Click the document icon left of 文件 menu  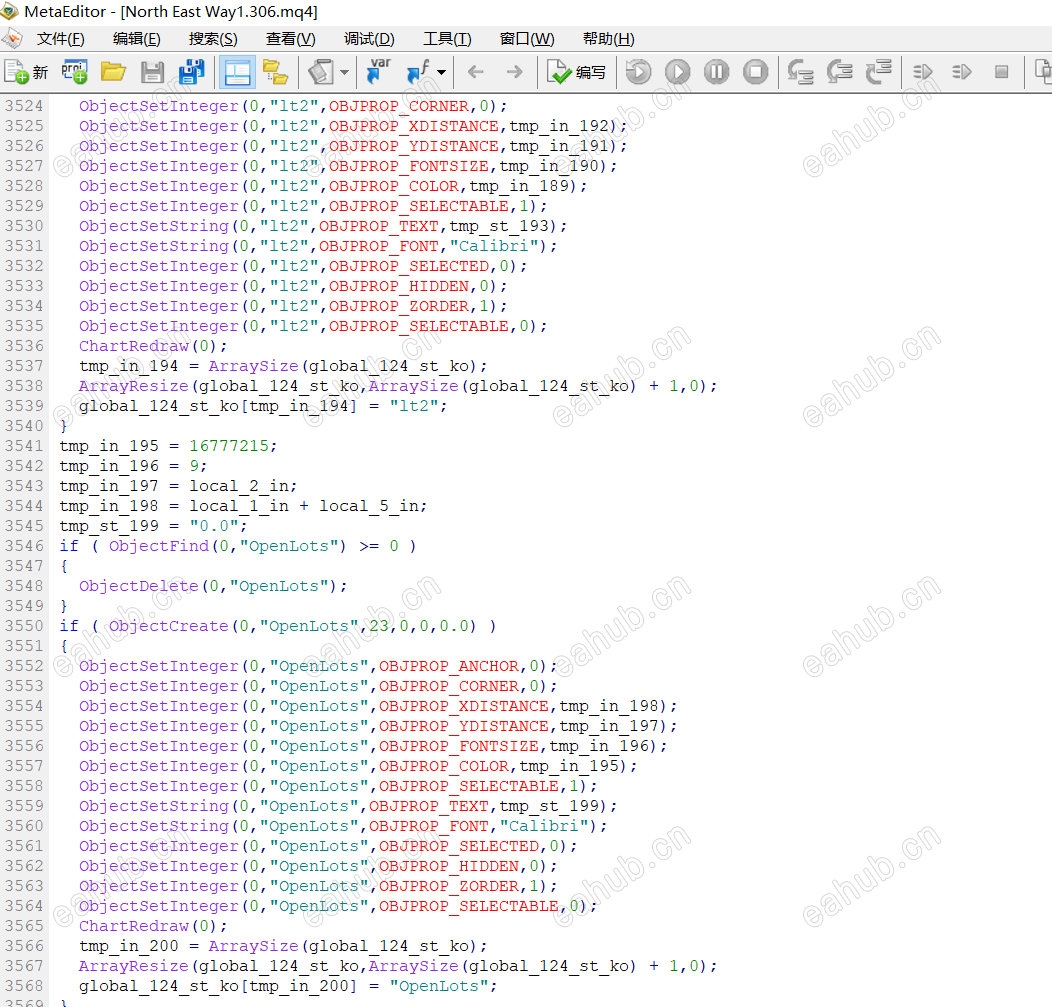click(11, 39)
